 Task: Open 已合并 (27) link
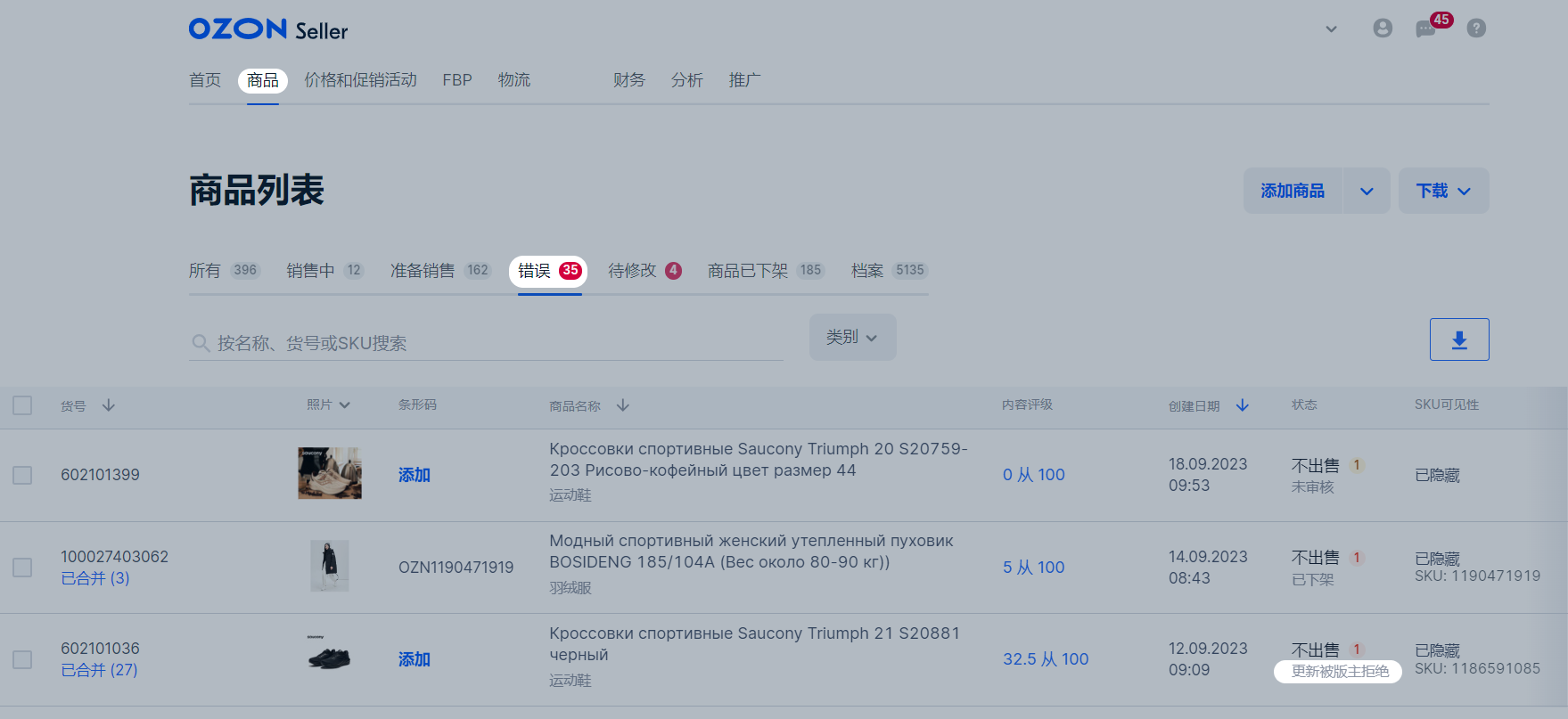coord(99,670)
